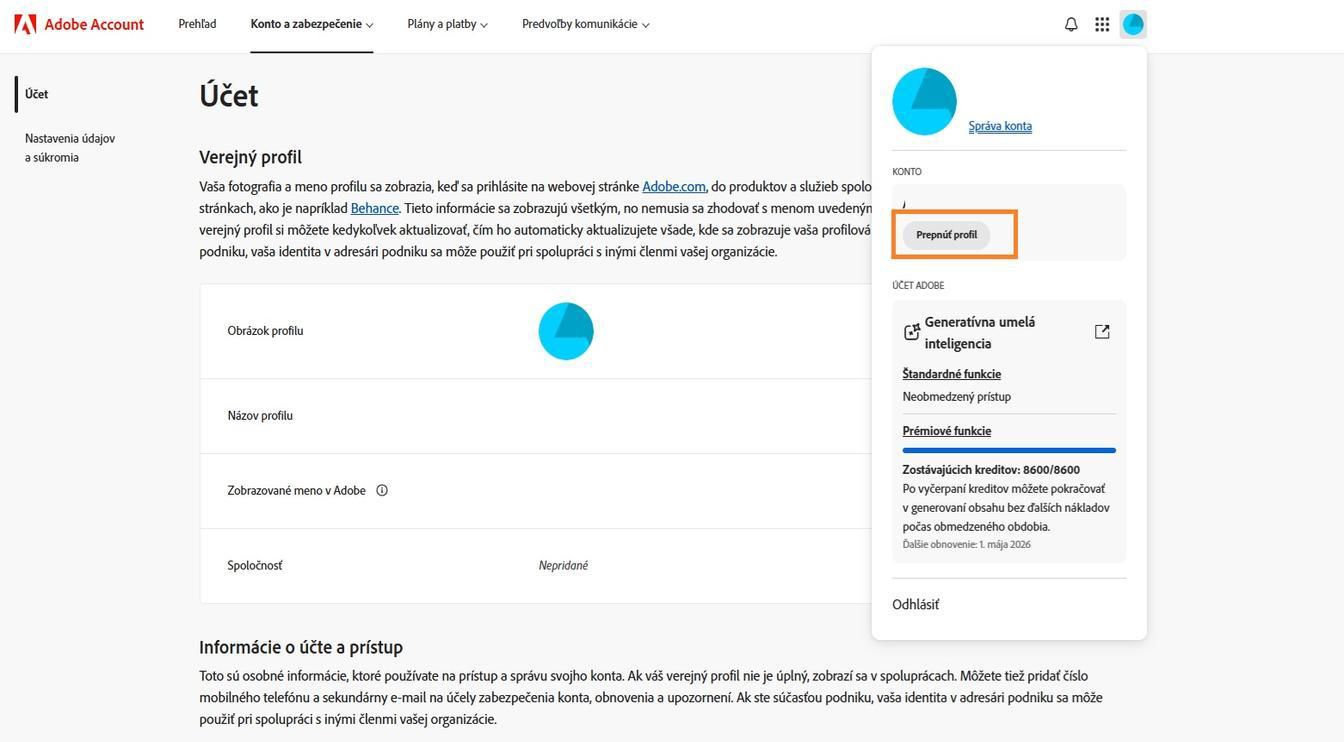1344x742 pixels.
Task: Click the KONTO section label
Action: coord(907,172)
